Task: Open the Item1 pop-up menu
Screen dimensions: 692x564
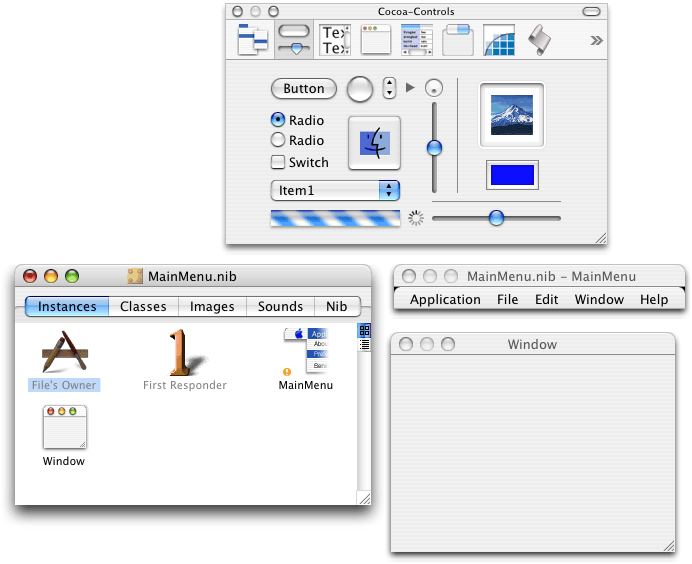Action: coord(335,190)
